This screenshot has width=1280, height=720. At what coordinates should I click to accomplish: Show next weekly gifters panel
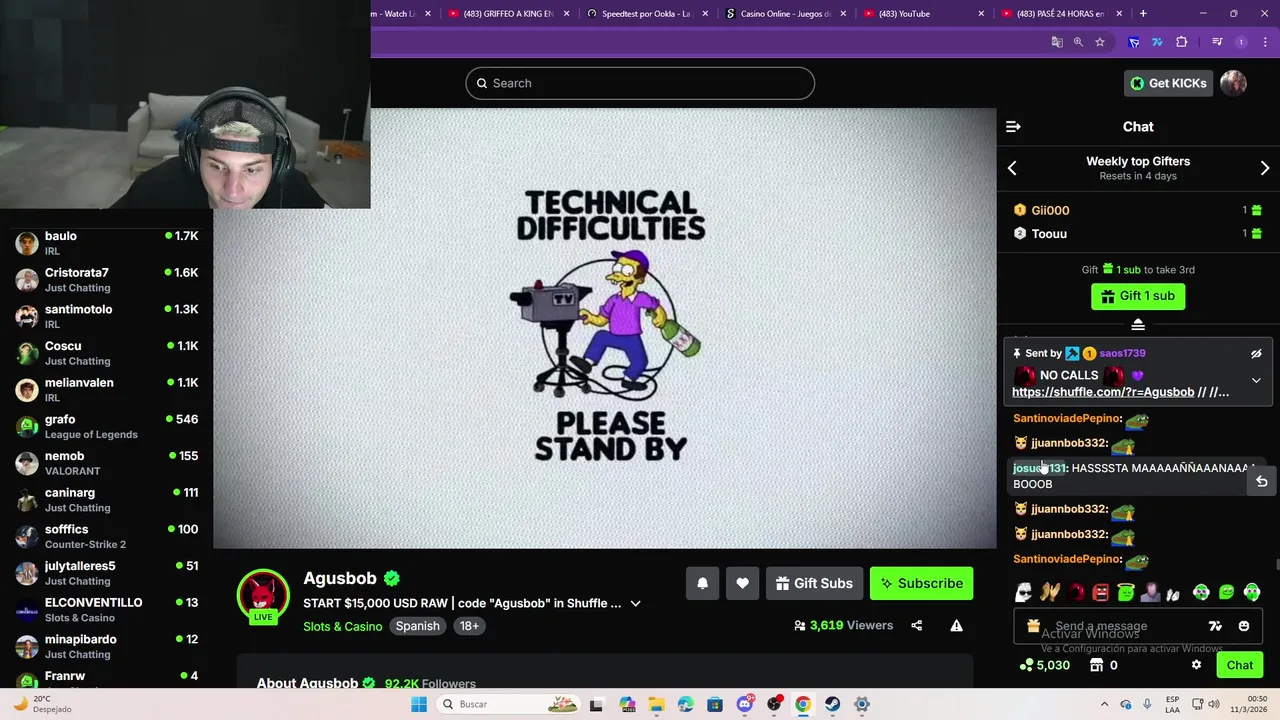[x=1265, y=169]
